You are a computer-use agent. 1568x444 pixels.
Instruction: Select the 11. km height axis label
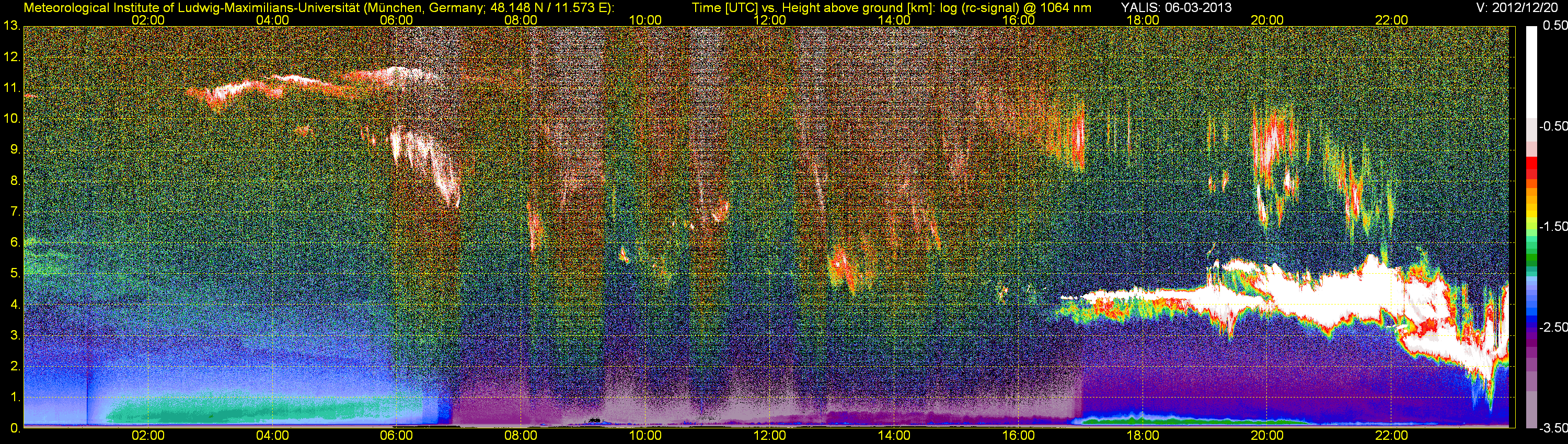[x=11, y=88]
